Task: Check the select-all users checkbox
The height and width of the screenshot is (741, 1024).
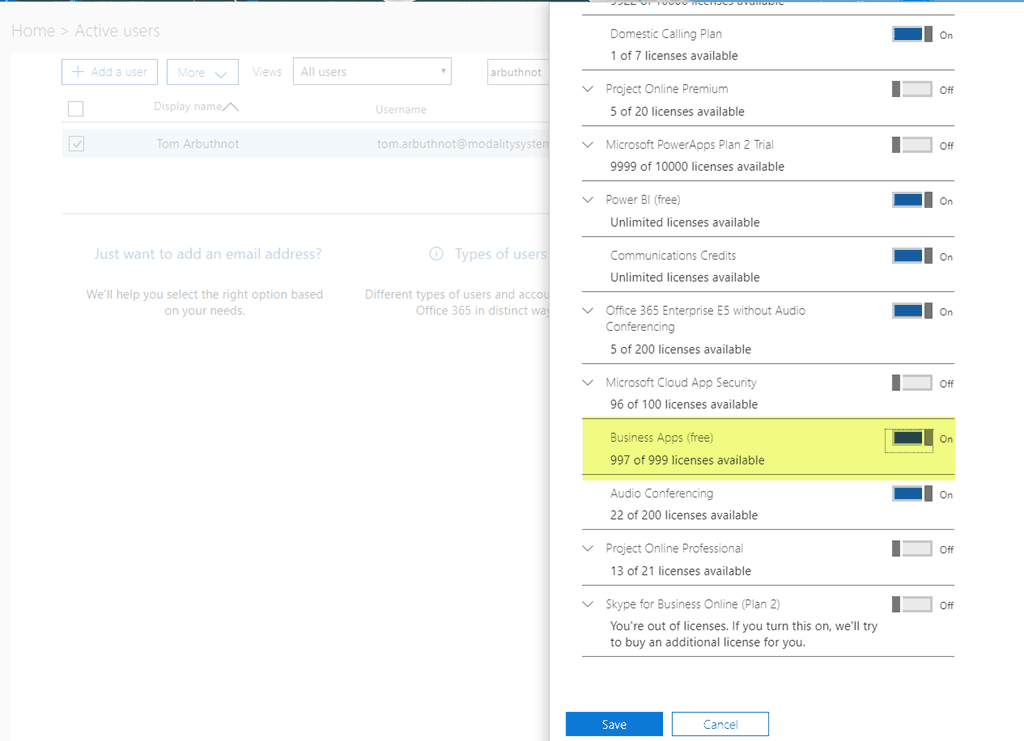Action: (76, 108)
